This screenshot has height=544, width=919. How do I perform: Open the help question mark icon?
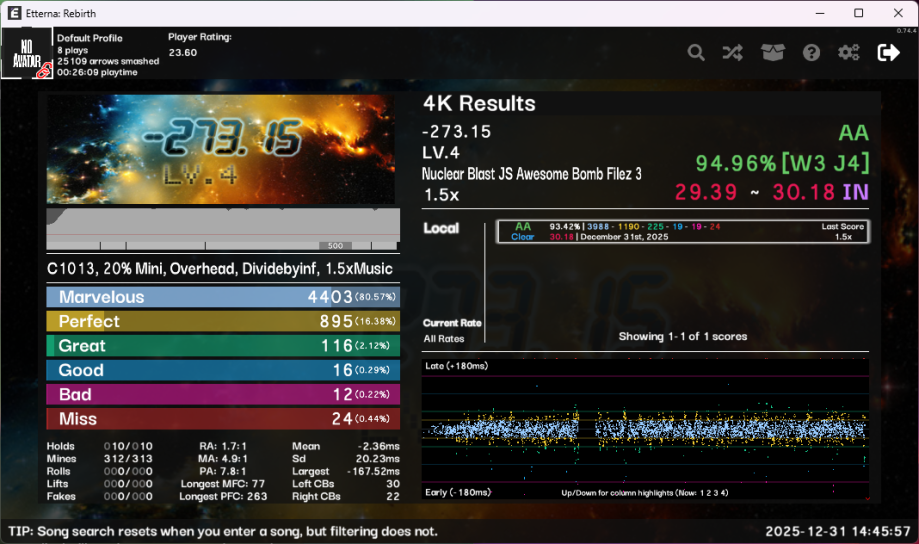(x=811, y=53)
